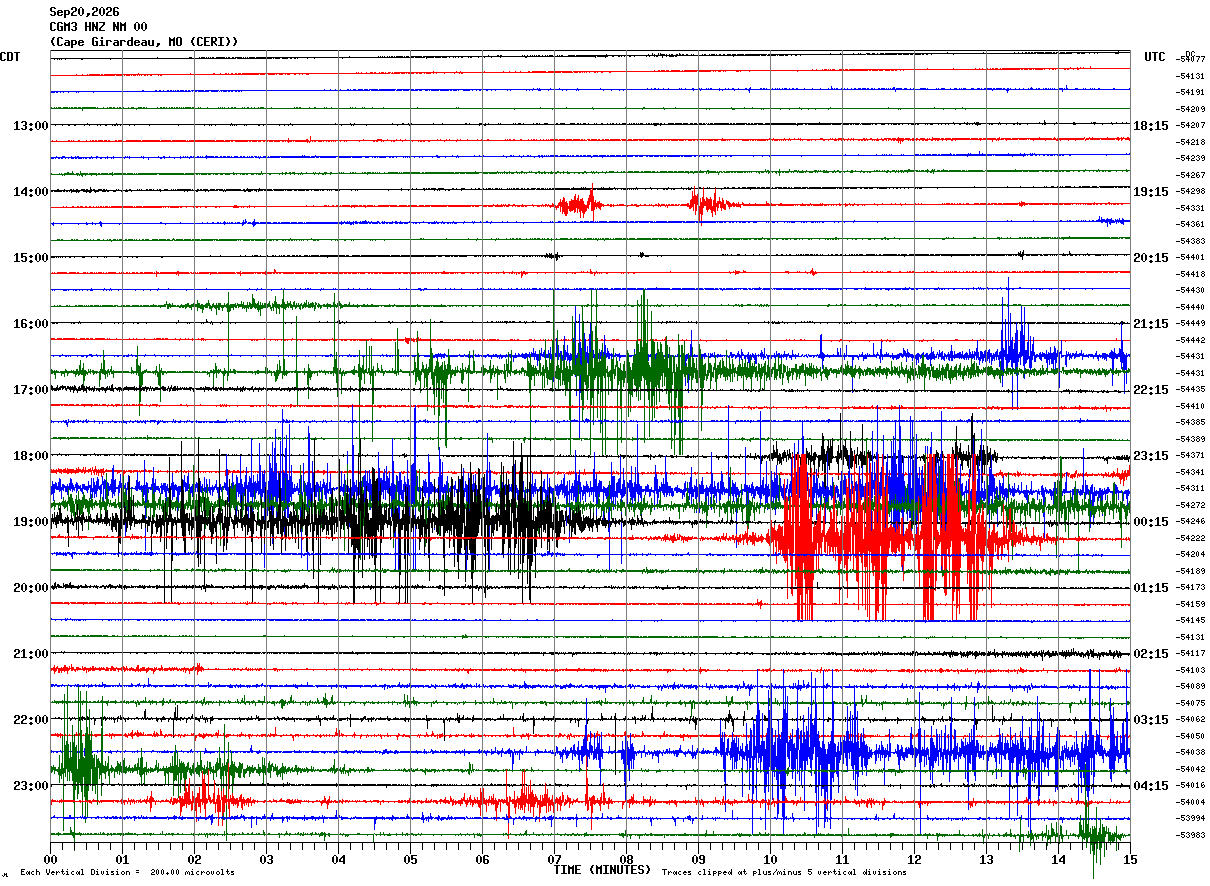Click the TIME (MINUTES) axis label

[x=602, y=870]
